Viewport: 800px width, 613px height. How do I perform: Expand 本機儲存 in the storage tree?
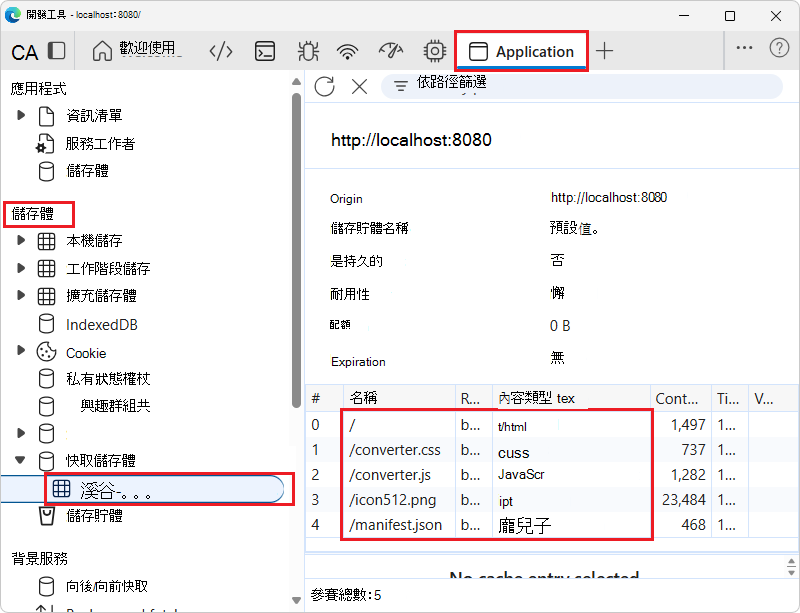pyautogui.click(x=20, y=239)
